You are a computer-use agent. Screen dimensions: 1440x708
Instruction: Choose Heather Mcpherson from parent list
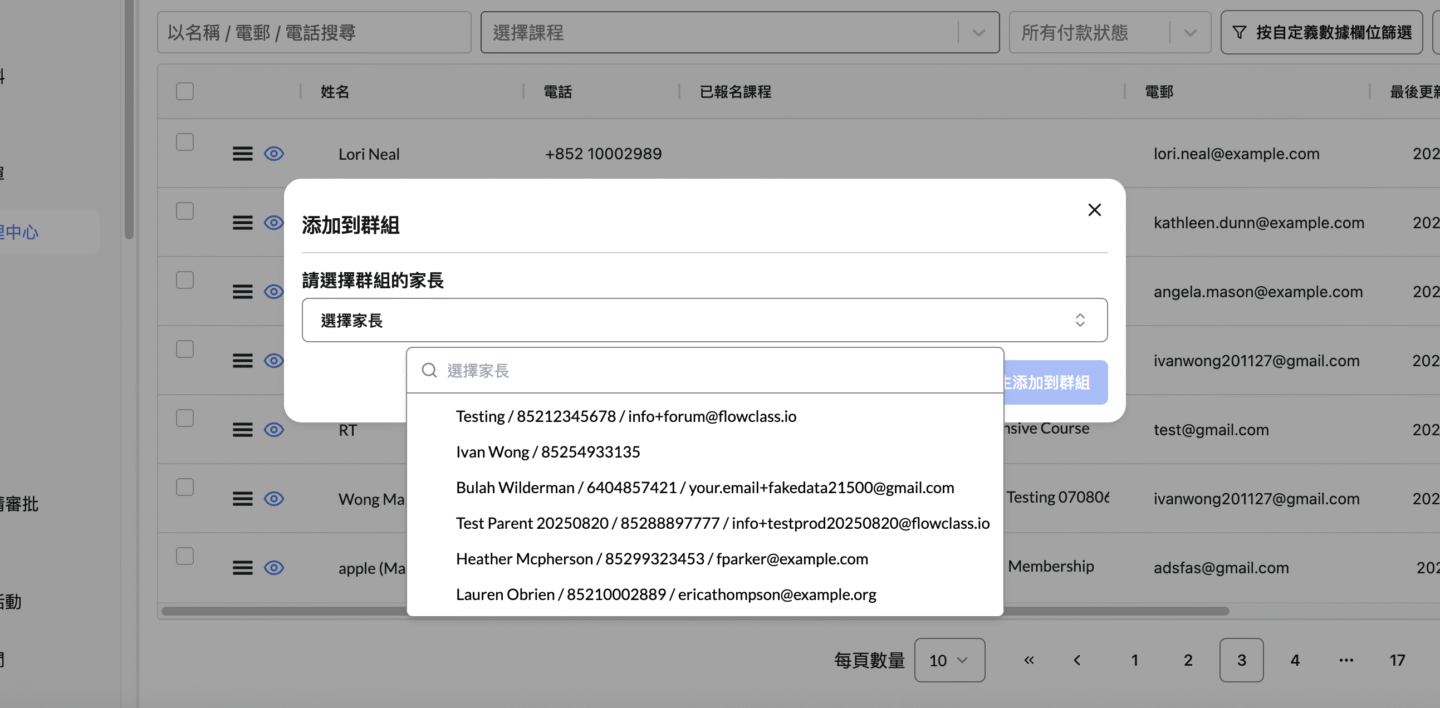click(661, 559)
